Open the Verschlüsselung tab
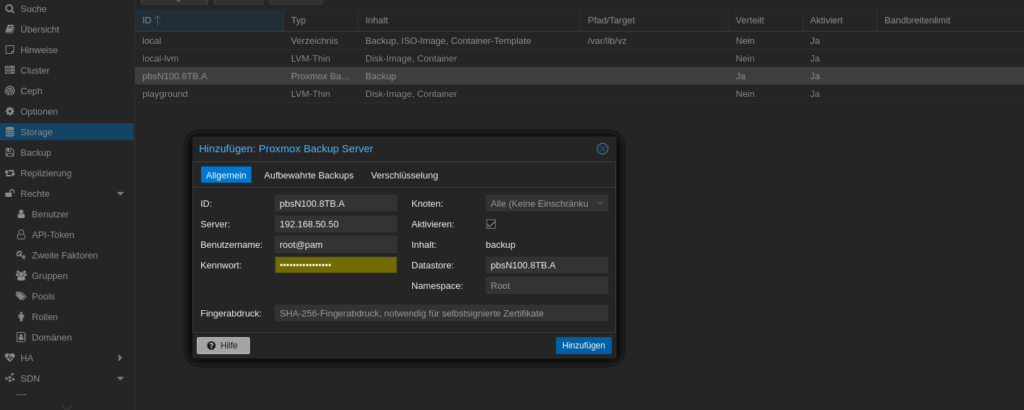 tap(404, 175)
